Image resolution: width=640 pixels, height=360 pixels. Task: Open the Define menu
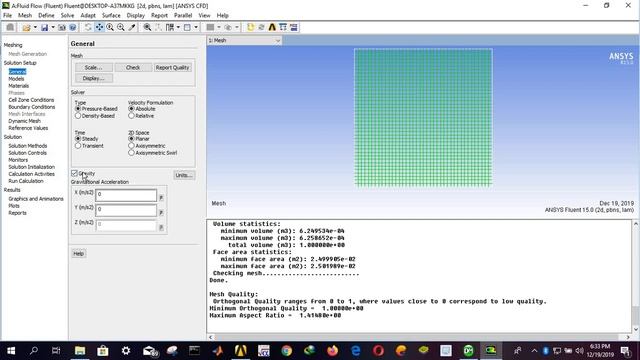46,16
